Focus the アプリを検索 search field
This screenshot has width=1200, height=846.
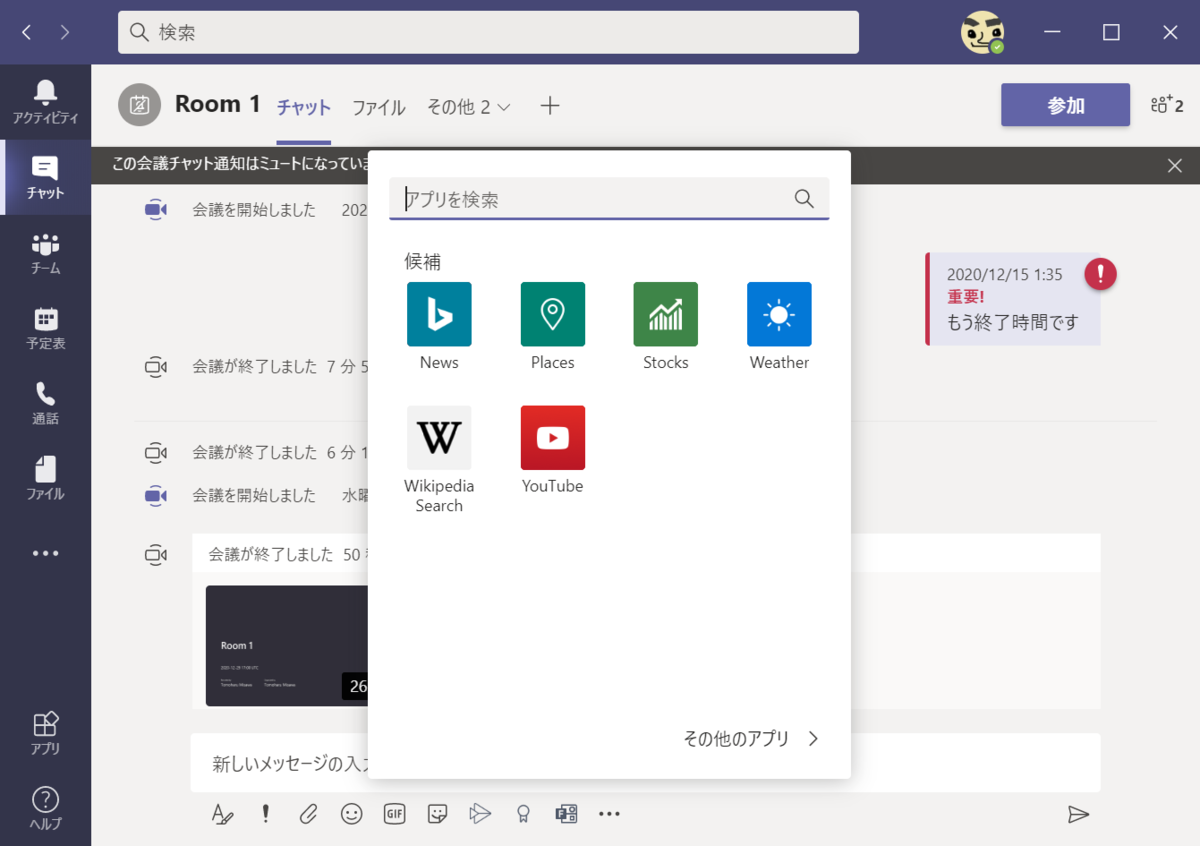pyautogui.click(x=609, y=199)
